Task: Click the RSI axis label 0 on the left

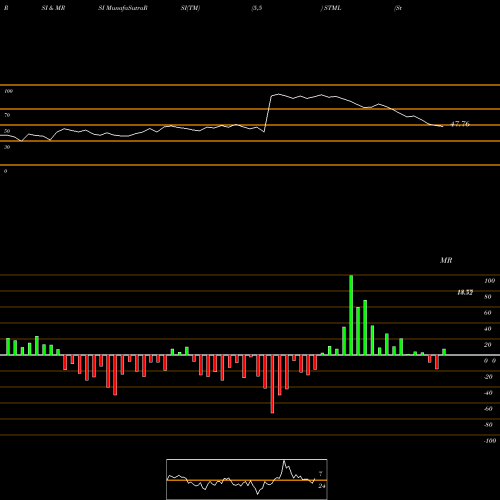Action: [5, 171]
